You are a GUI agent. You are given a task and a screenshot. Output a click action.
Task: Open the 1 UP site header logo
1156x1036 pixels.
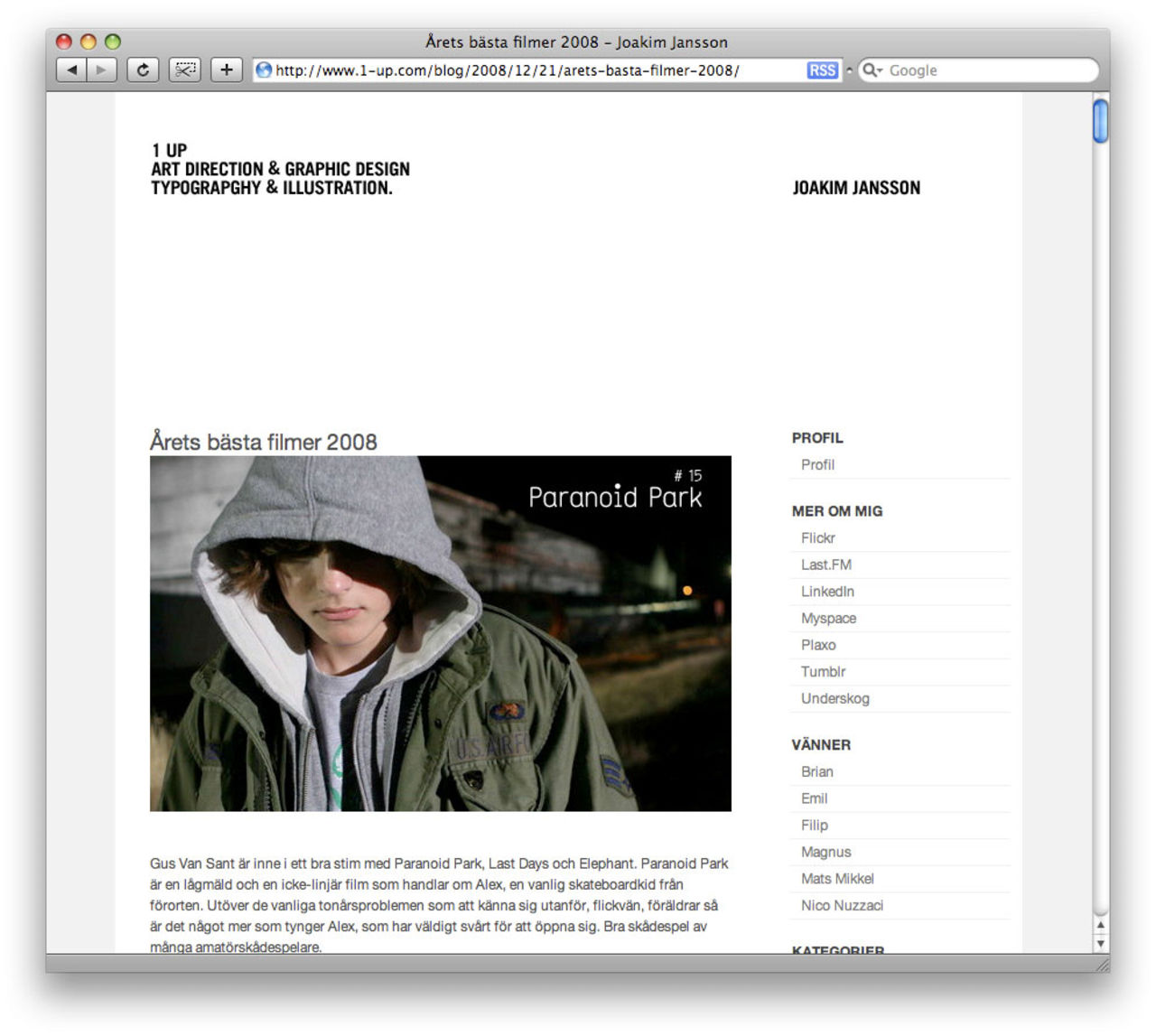[x=280, y=169]
